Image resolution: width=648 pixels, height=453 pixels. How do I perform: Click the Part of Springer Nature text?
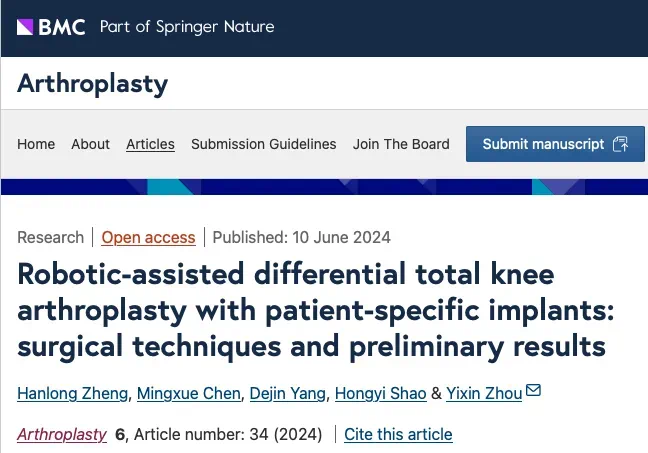187,27
